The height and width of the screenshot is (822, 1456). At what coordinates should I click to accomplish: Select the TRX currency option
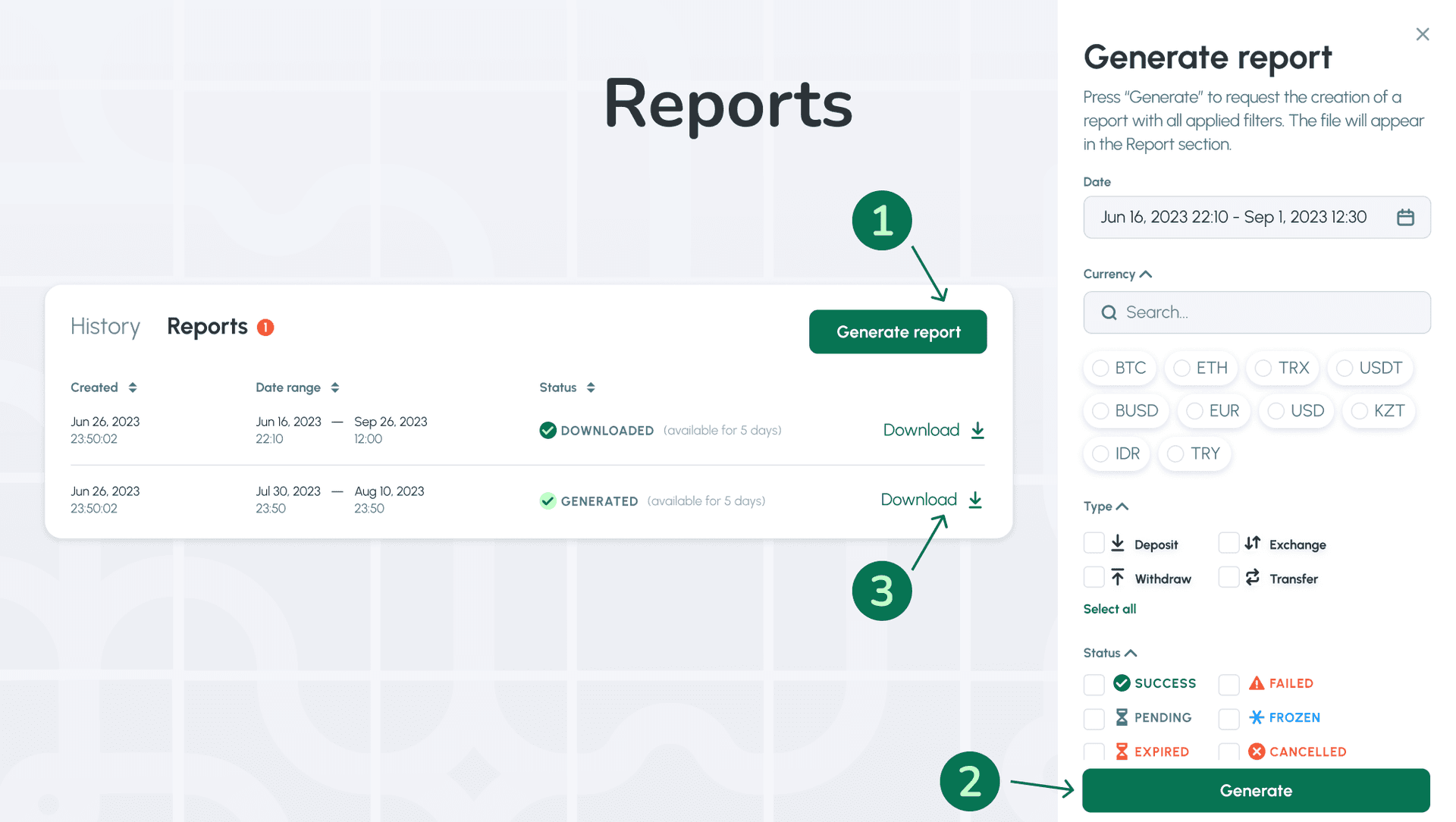coord(1282,368)
